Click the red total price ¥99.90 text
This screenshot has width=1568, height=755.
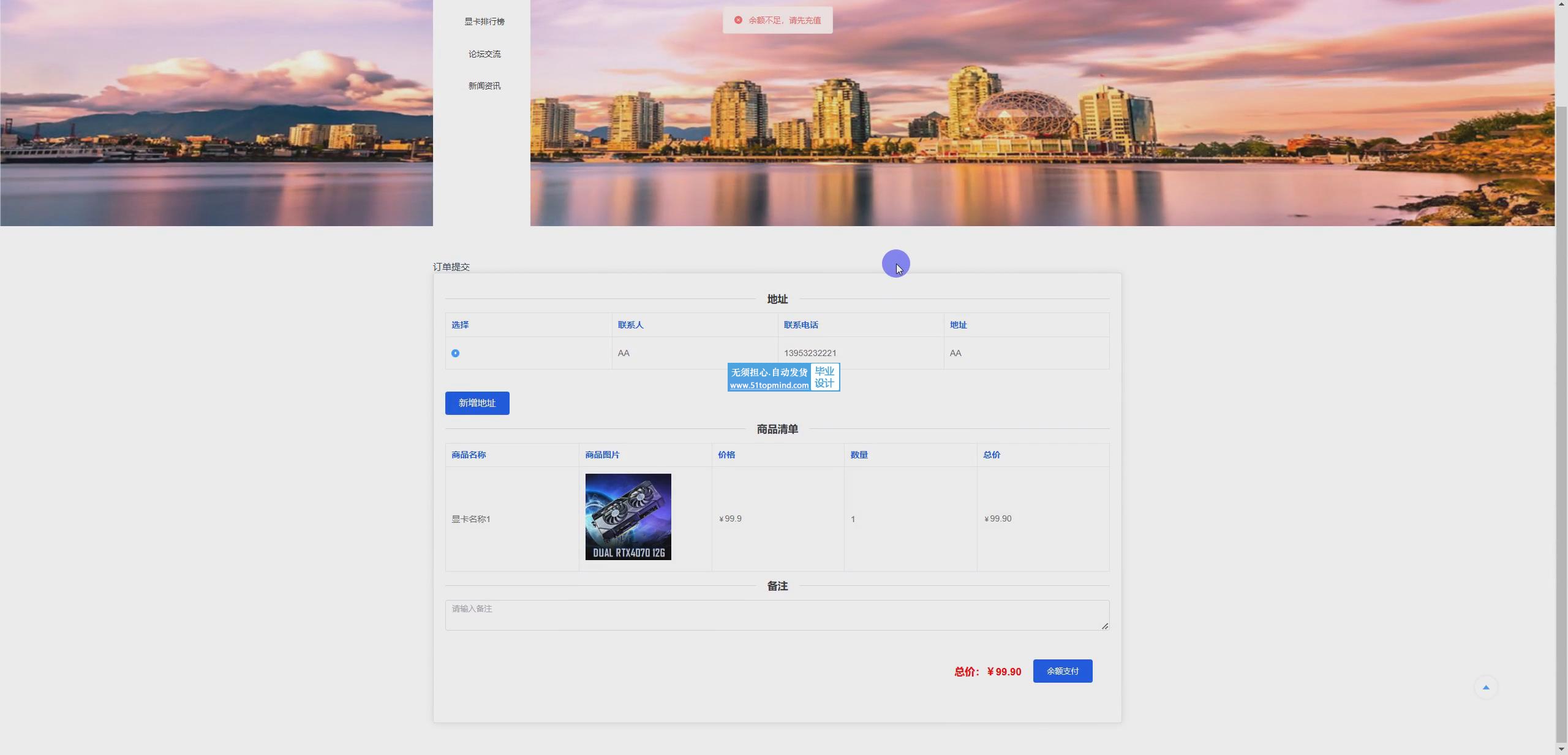1003,672
